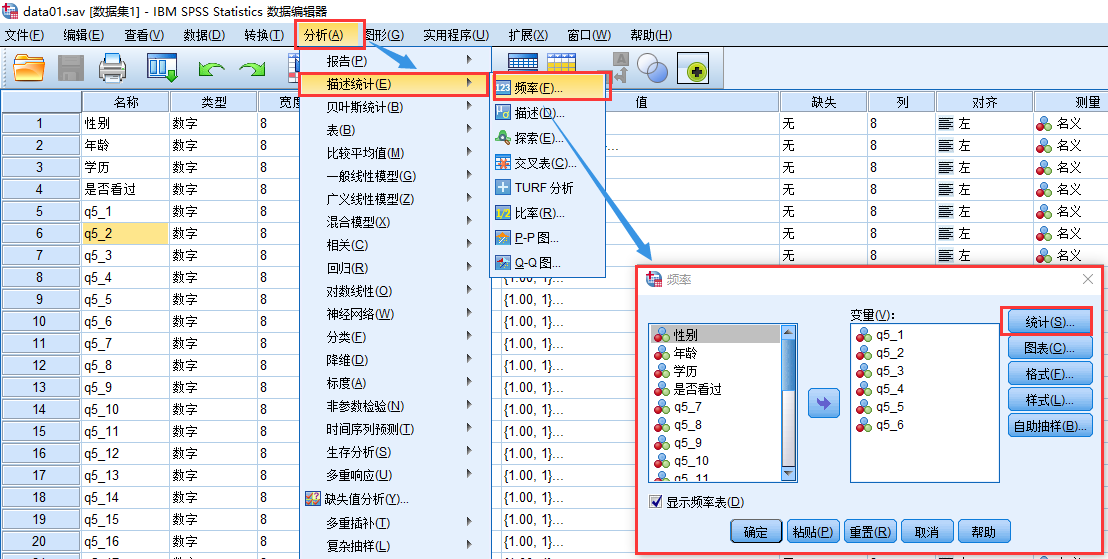
Task: Click the overlapping circles toolbar icon
Action: coord(652,68)
